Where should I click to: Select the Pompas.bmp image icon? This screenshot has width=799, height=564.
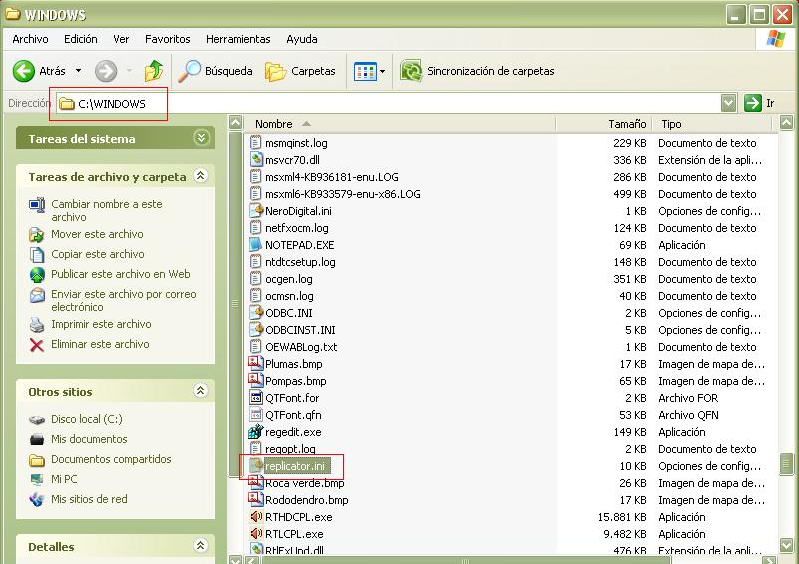click(x=255, y=380)
